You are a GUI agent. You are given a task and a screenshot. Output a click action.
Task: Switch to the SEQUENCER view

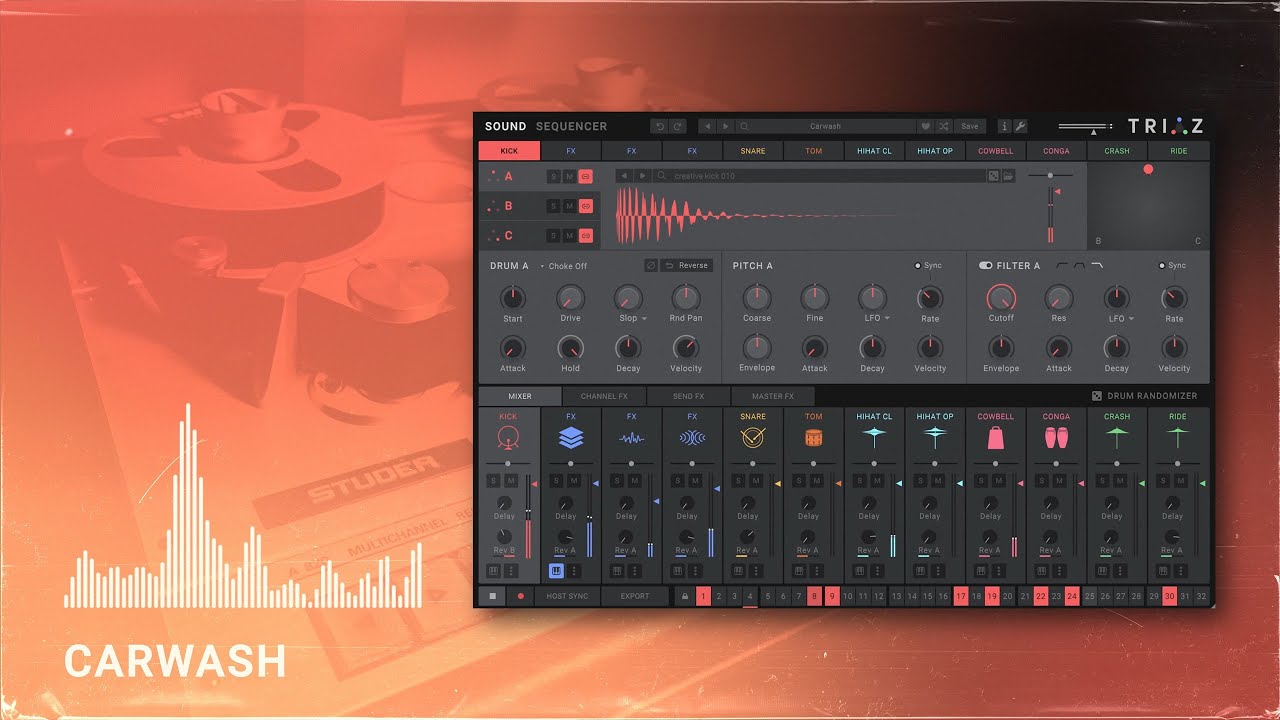click(571, 127)
